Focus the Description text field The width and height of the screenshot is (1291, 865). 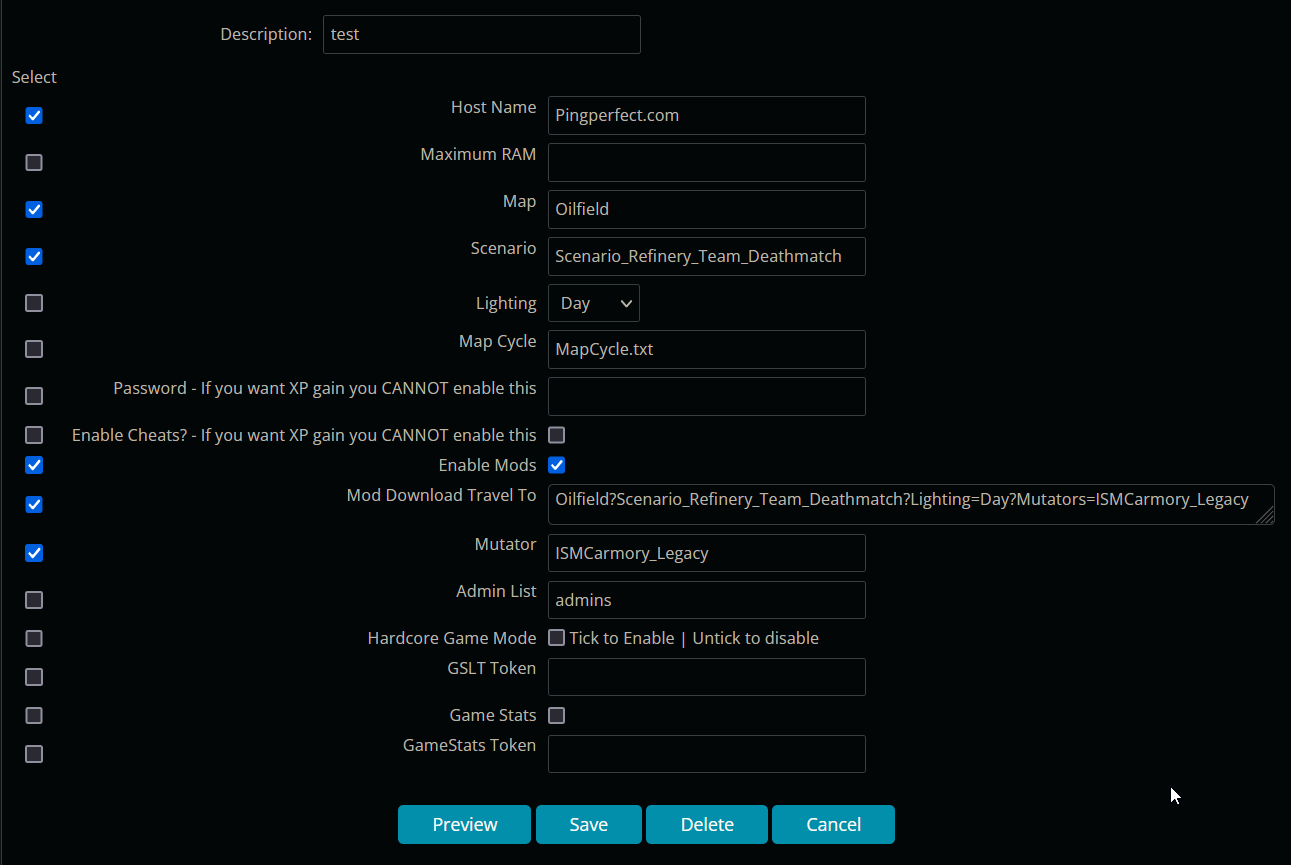481,34
